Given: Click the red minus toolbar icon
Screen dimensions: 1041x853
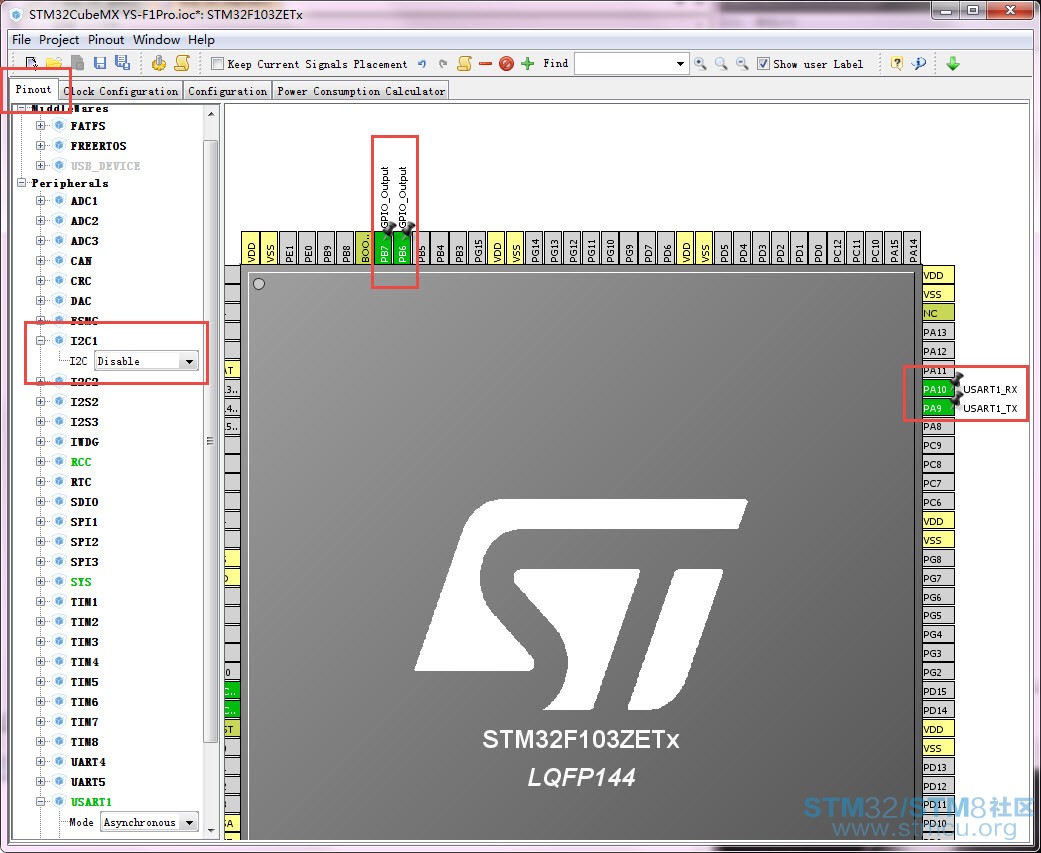Looking at the screenshot, I should [485, 64].
